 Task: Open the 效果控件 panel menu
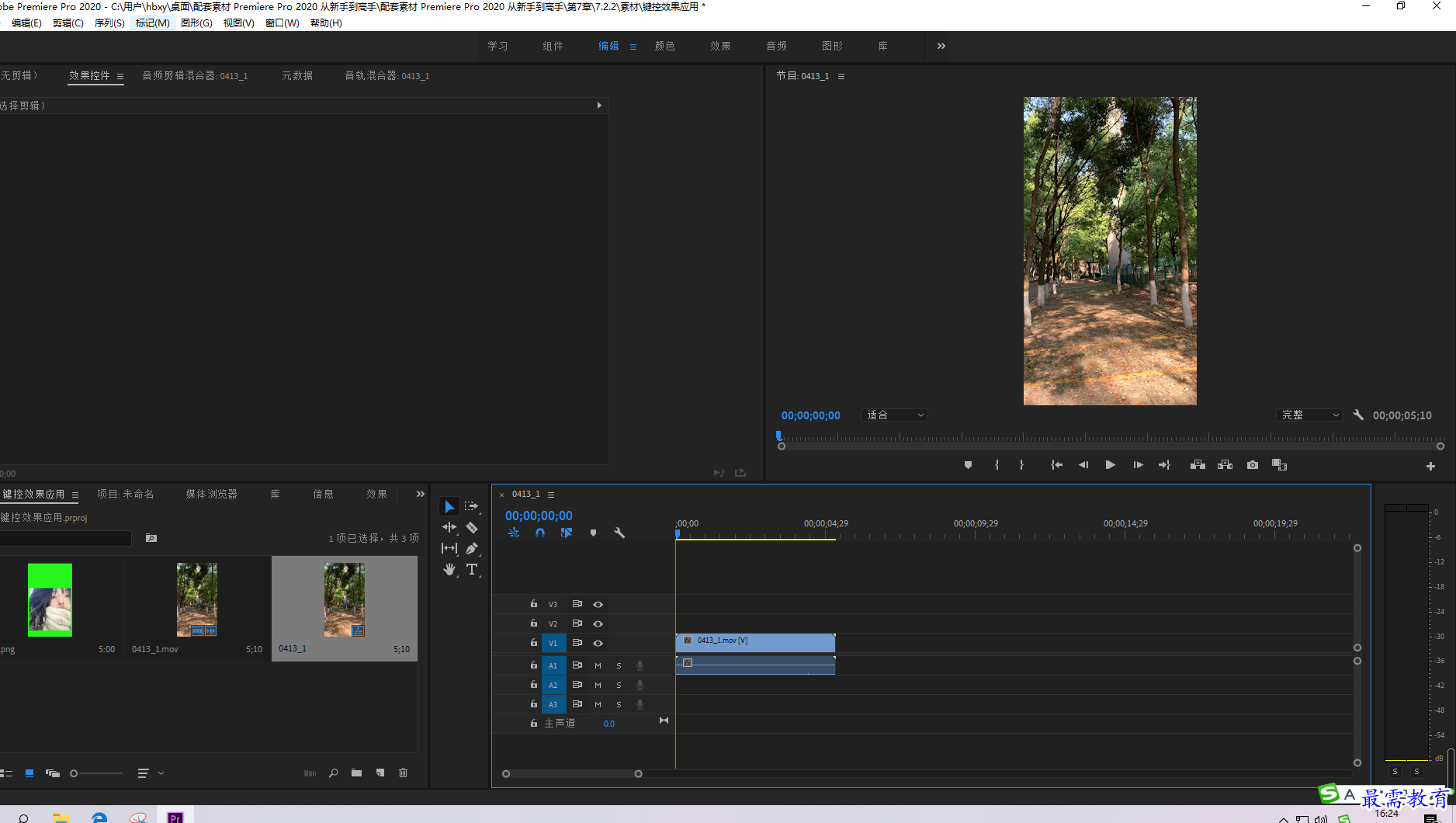[120, 76]
